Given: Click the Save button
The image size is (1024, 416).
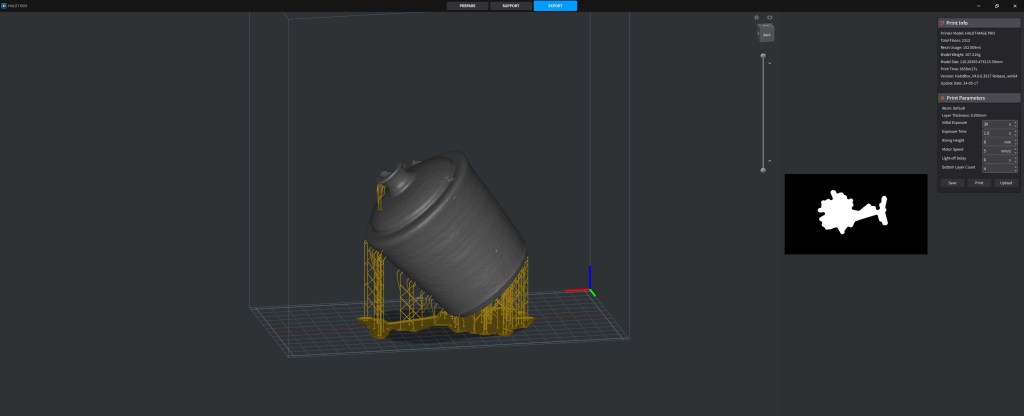Looking at the screenshot, I should point(952,183).
